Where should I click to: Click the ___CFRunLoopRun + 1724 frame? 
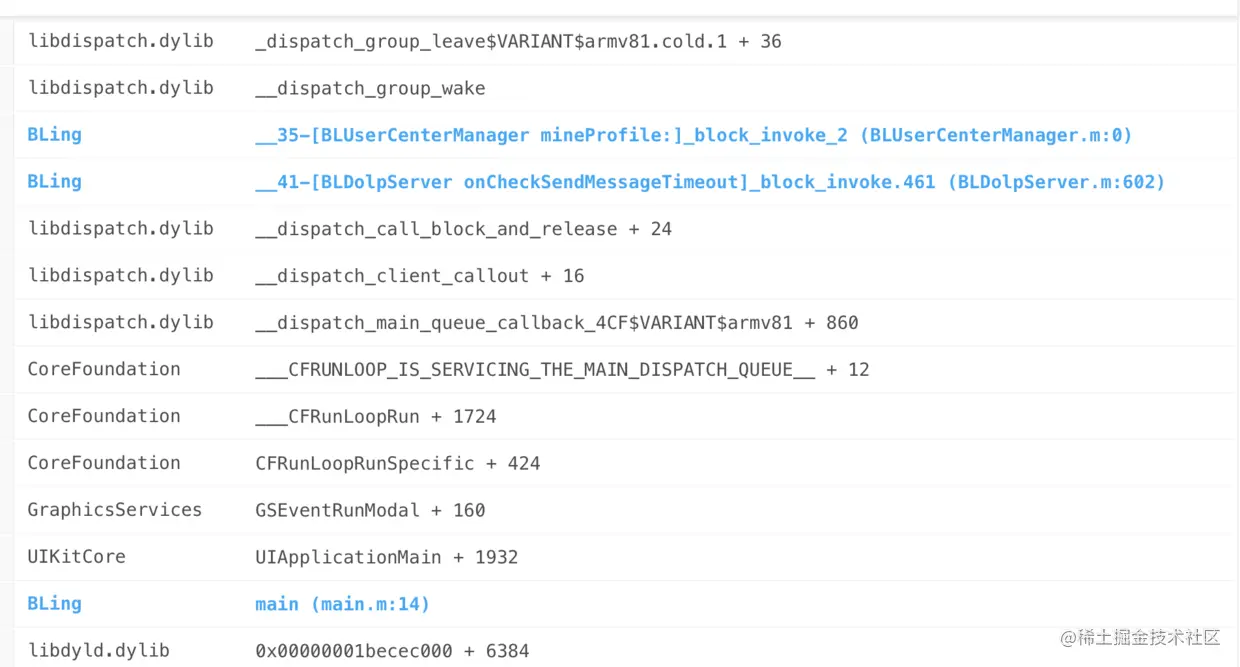click(x=375, y=417)
